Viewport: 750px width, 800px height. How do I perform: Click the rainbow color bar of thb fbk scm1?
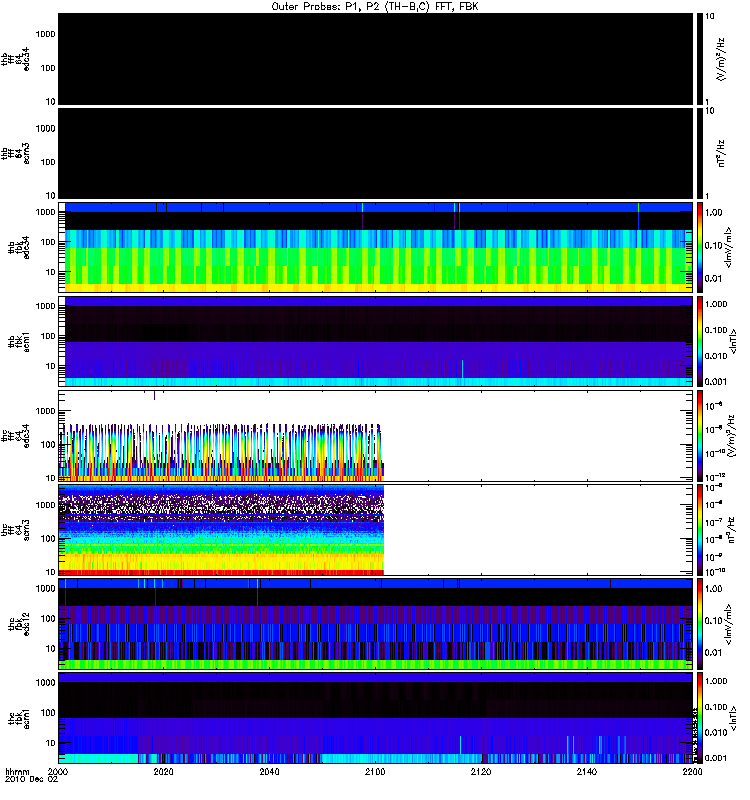[x=700, y=342]
